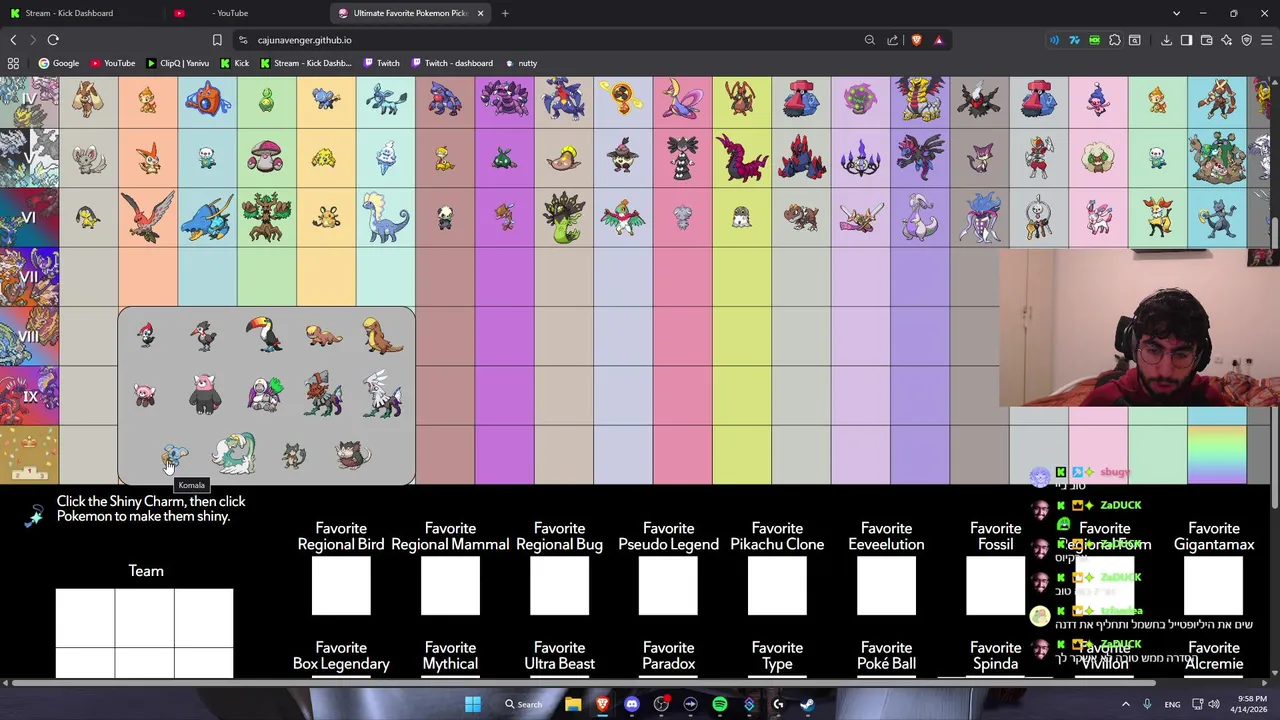The width and height of the screenshot is (1280, 720).
Task: Click Chandelure in the Gen V row
Action: tap(861, 157)
